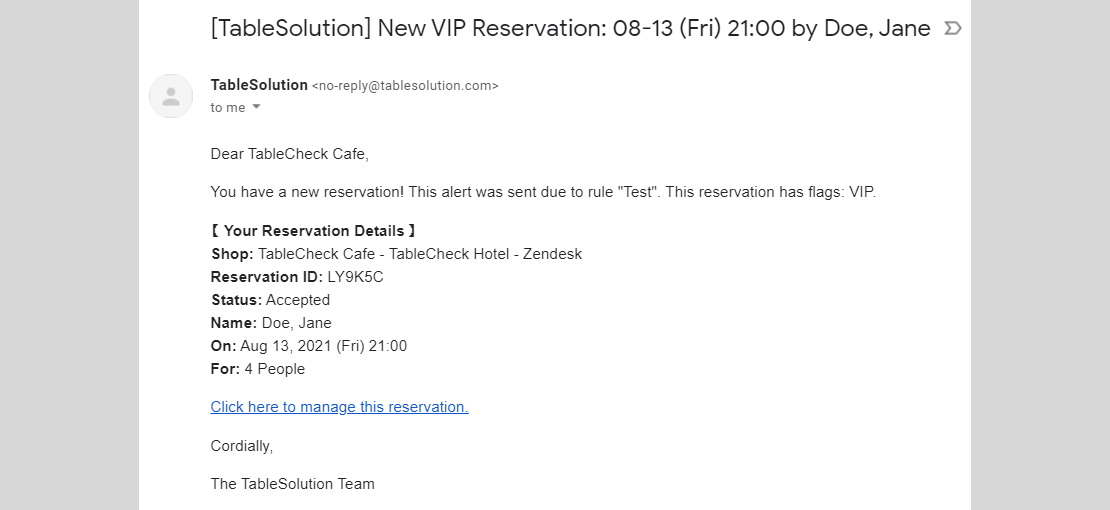Click the "For: 4 People" line
1110x510 pixels.
click(258, 369)
